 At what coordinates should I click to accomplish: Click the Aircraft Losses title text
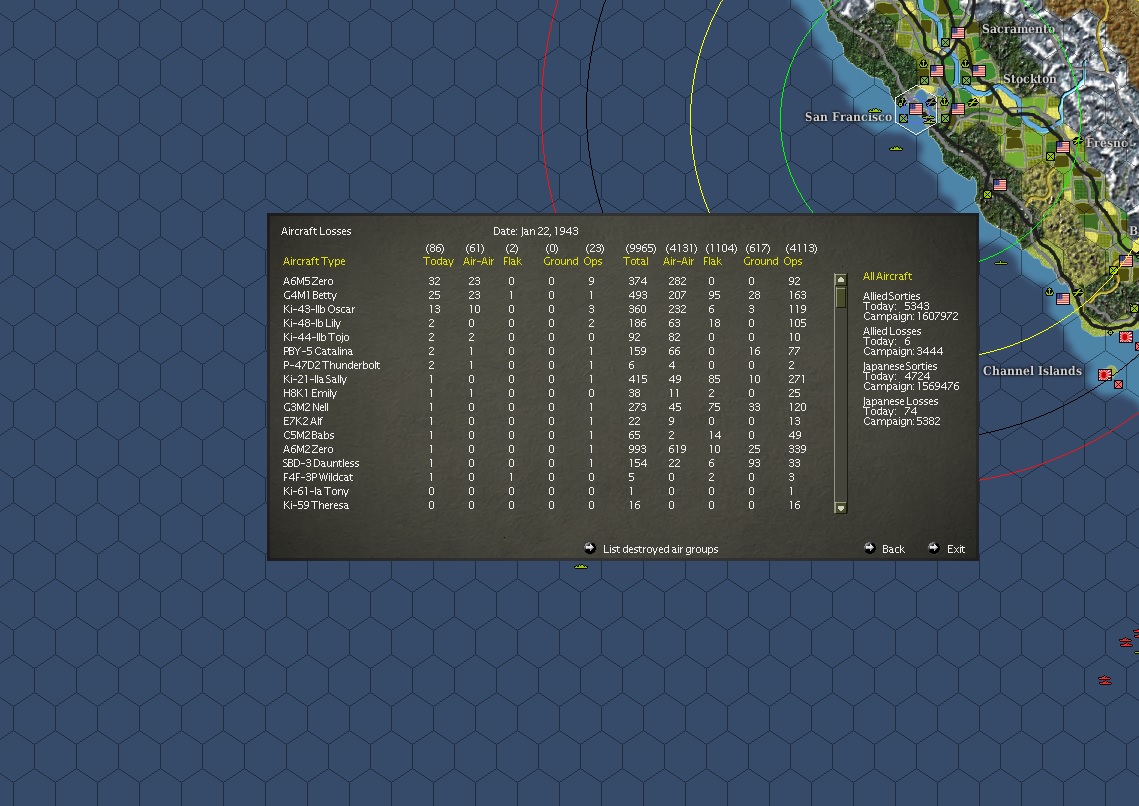(x=316, y=231)
